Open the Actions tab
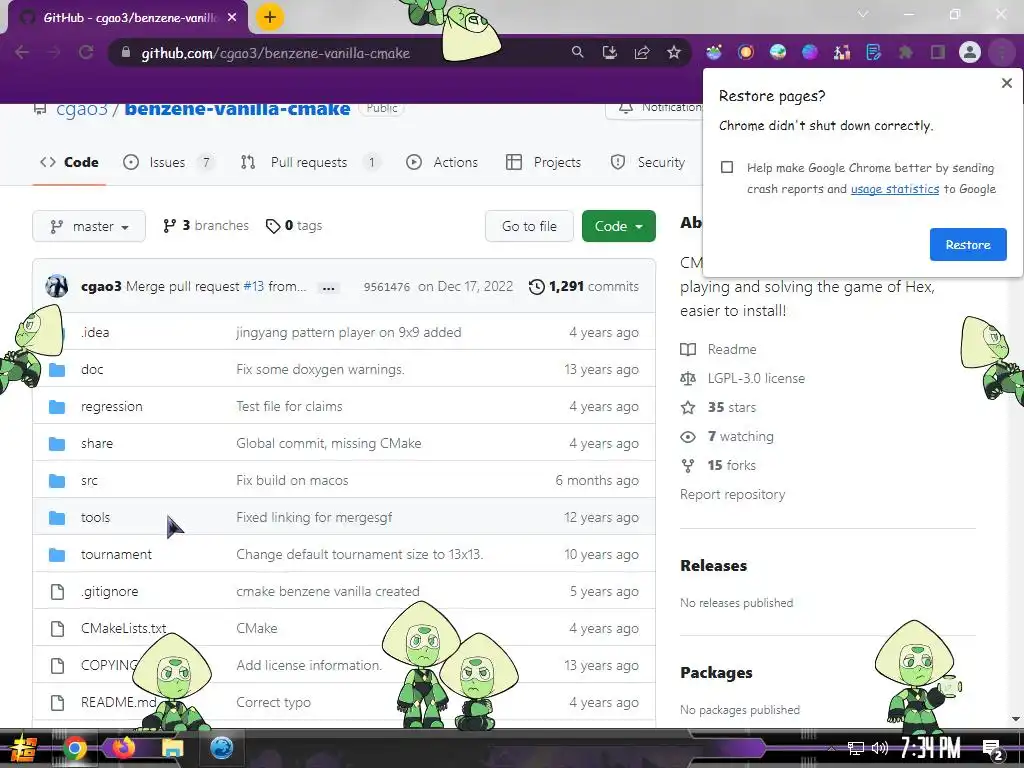 (x=442, y=162)
